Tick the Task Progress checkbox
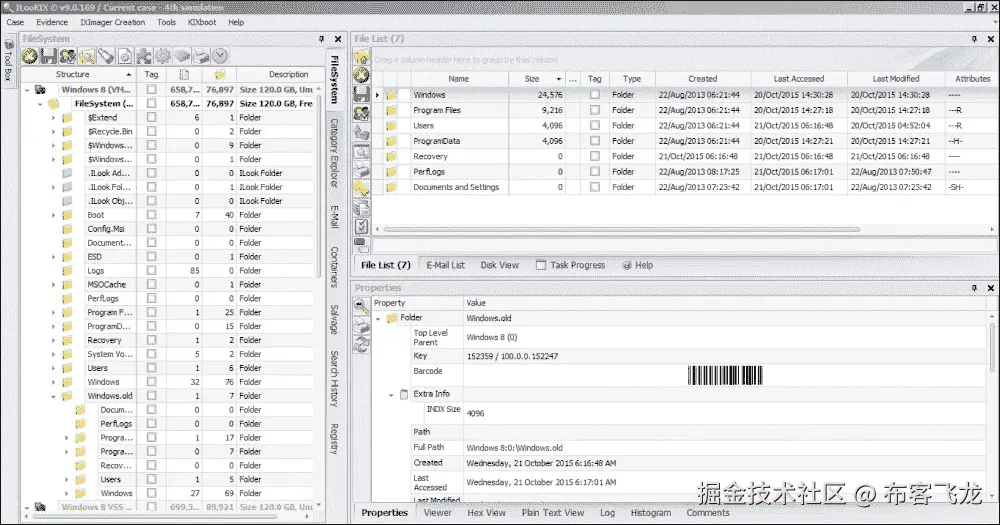Viewport: 1000px width, 525px height. pos(541,265)
